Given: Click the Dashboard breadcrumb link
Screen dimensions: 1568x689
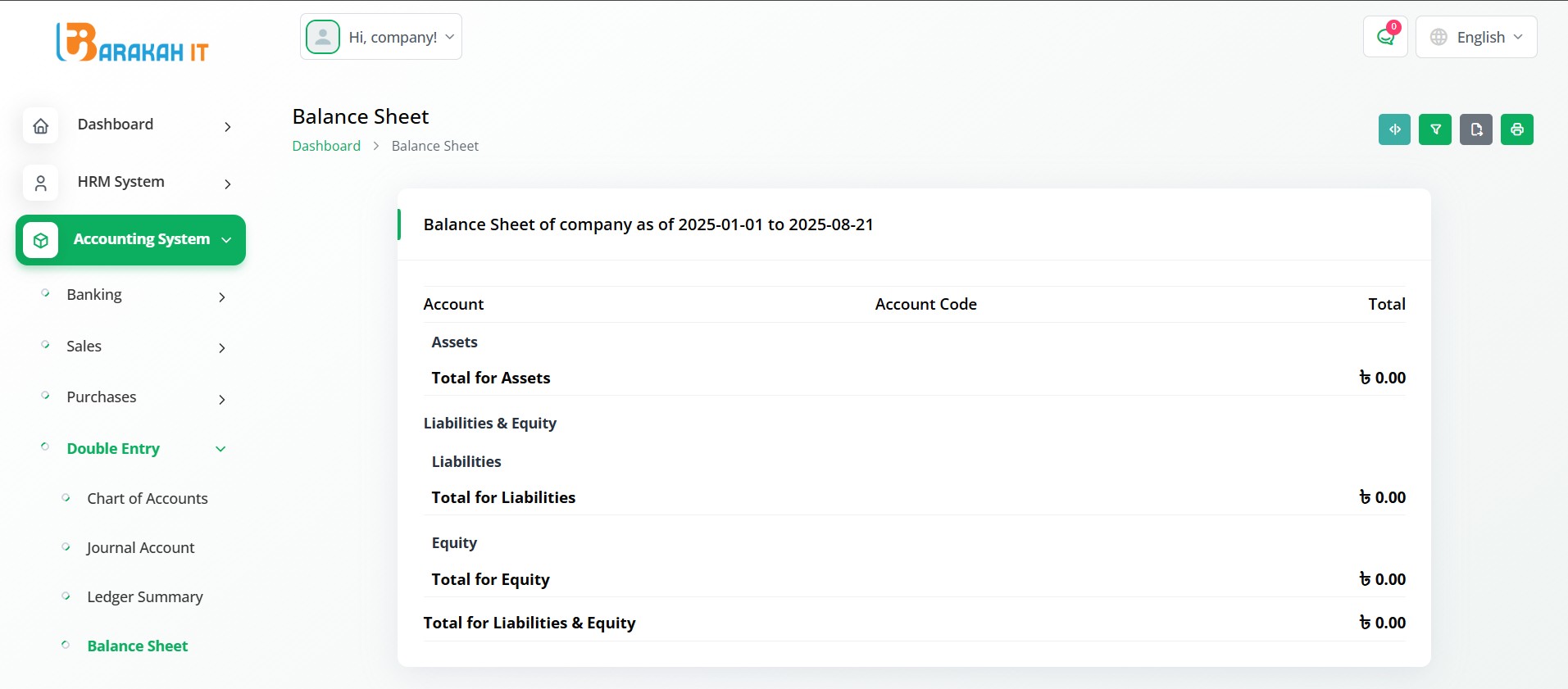Looking at the screenshot, I should pos(326,146).
